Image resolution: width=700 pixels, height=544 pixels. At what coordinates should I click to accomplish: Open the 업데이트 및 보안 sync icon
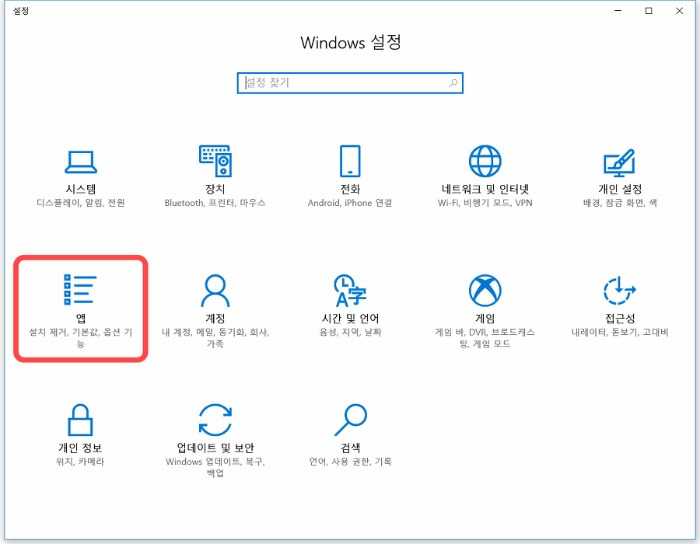(x=215, y=419)
